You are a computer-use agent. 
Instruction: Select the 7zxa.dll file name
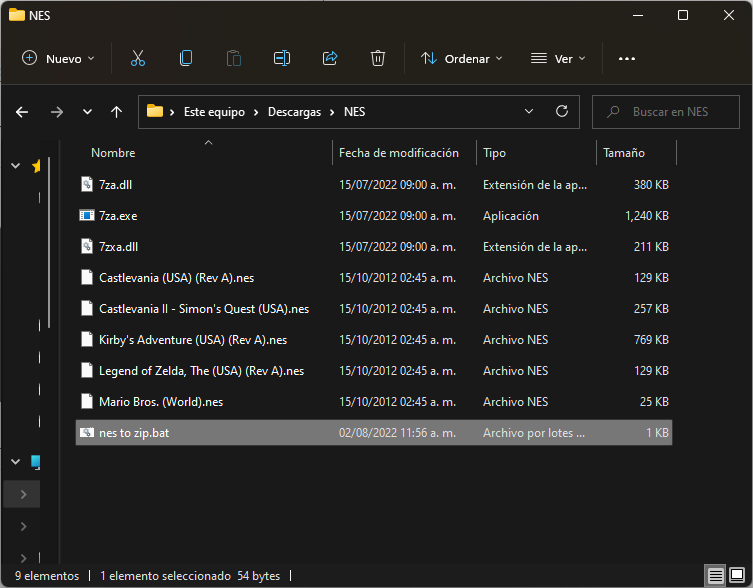click(118, 246)
